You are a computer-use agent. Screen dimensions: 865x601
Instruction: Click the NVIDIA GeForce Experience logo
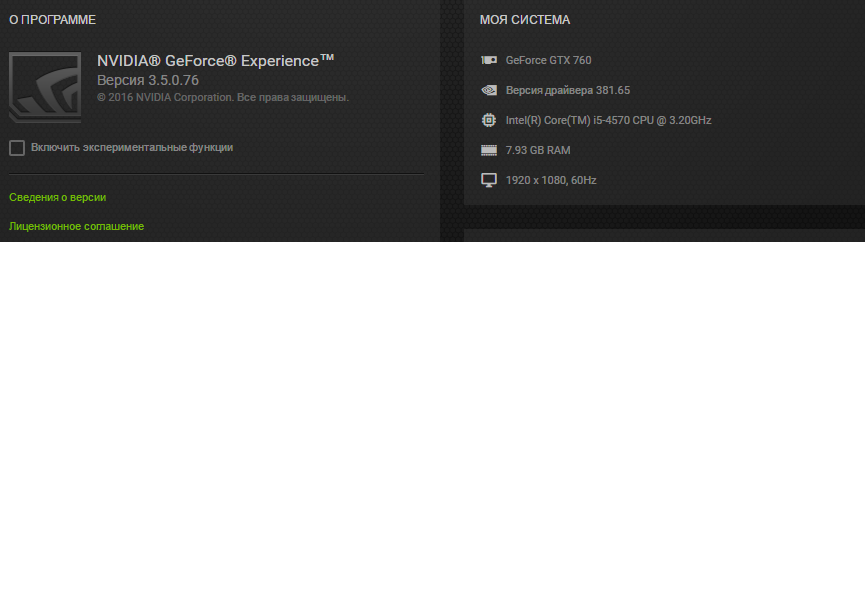[x=45, y=87]
